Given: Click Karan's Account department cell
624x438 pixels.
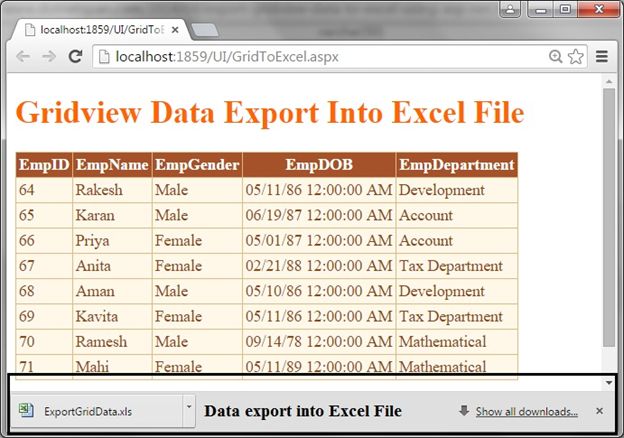Looking at the screenshot, I should [457, 215].
